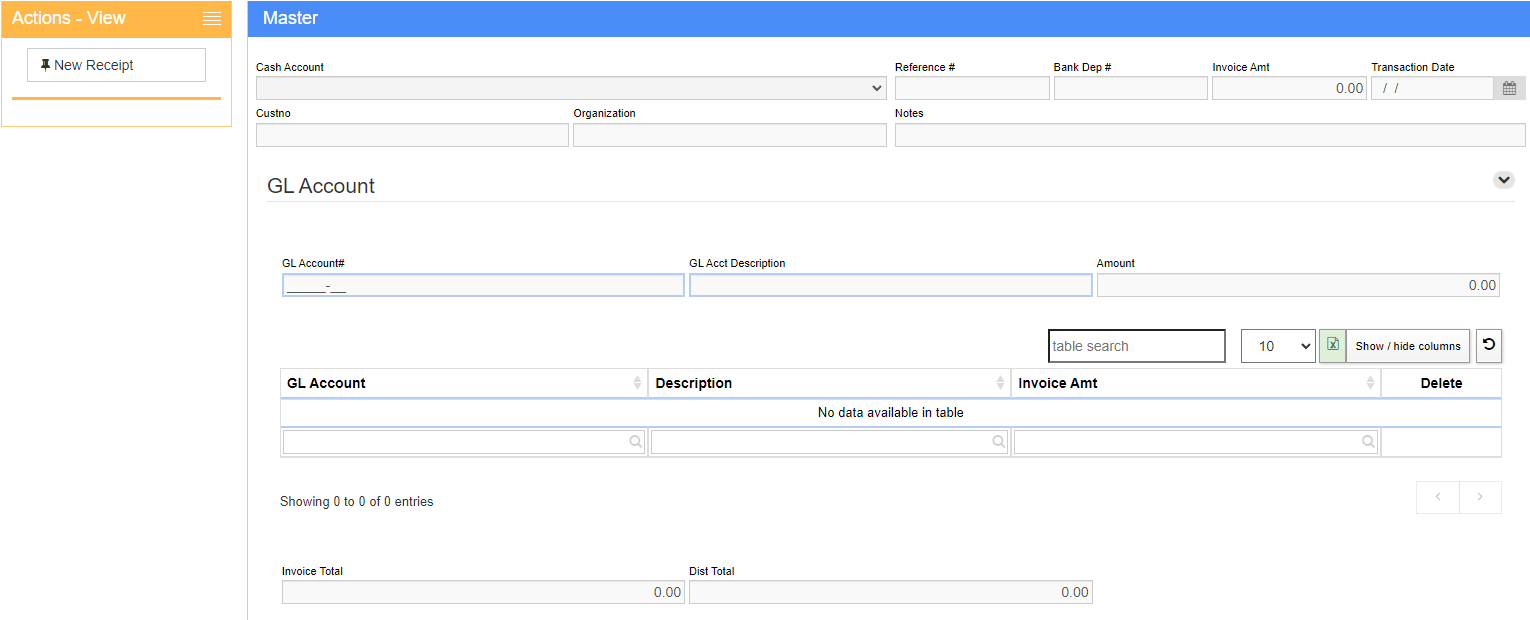Viewport: 1530px width, 620px height.
Task: Sort by the GL Account column header
Action: (464, 383)
